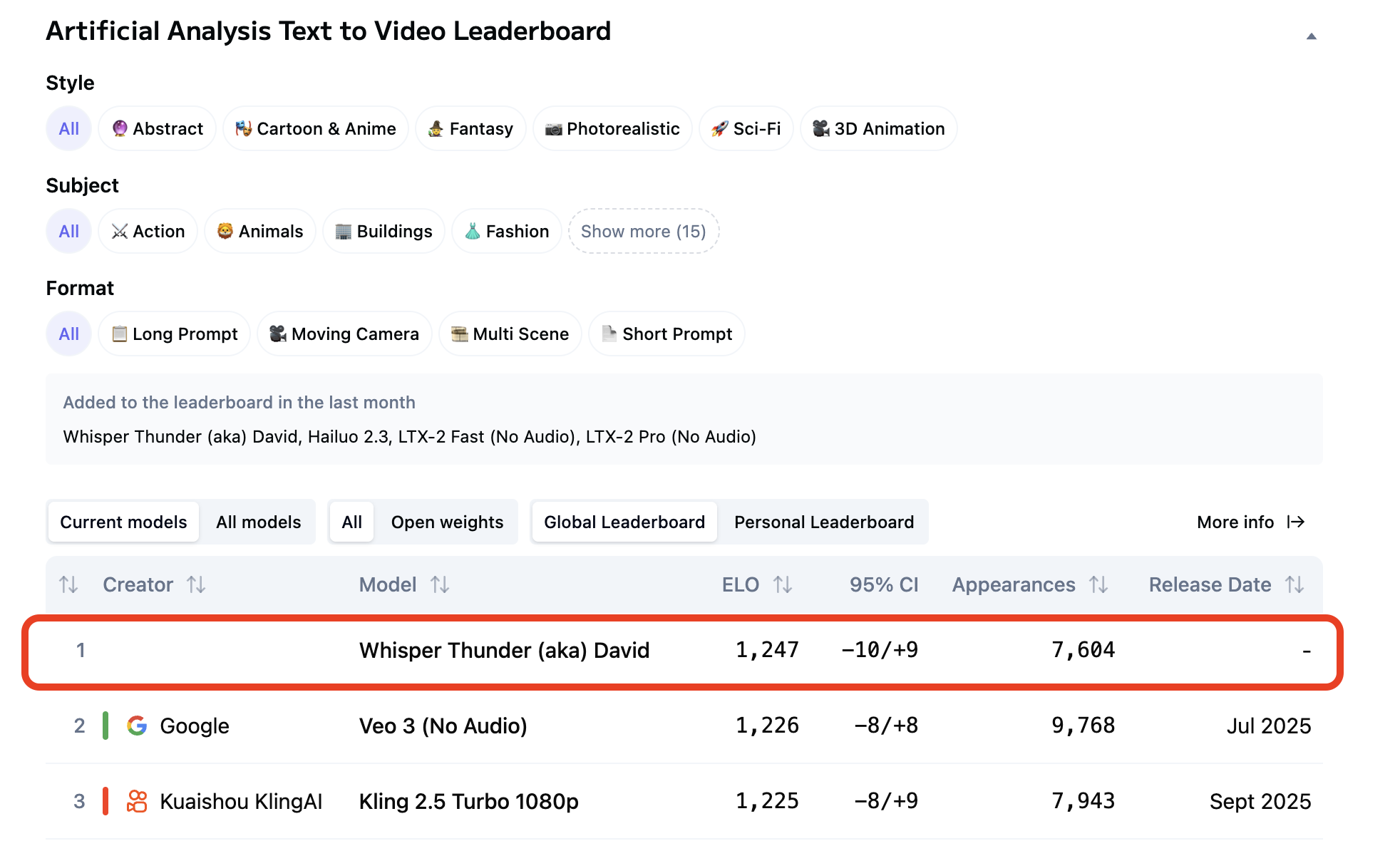
Task: Sort by Release Date arrows
Action: 1295,585
